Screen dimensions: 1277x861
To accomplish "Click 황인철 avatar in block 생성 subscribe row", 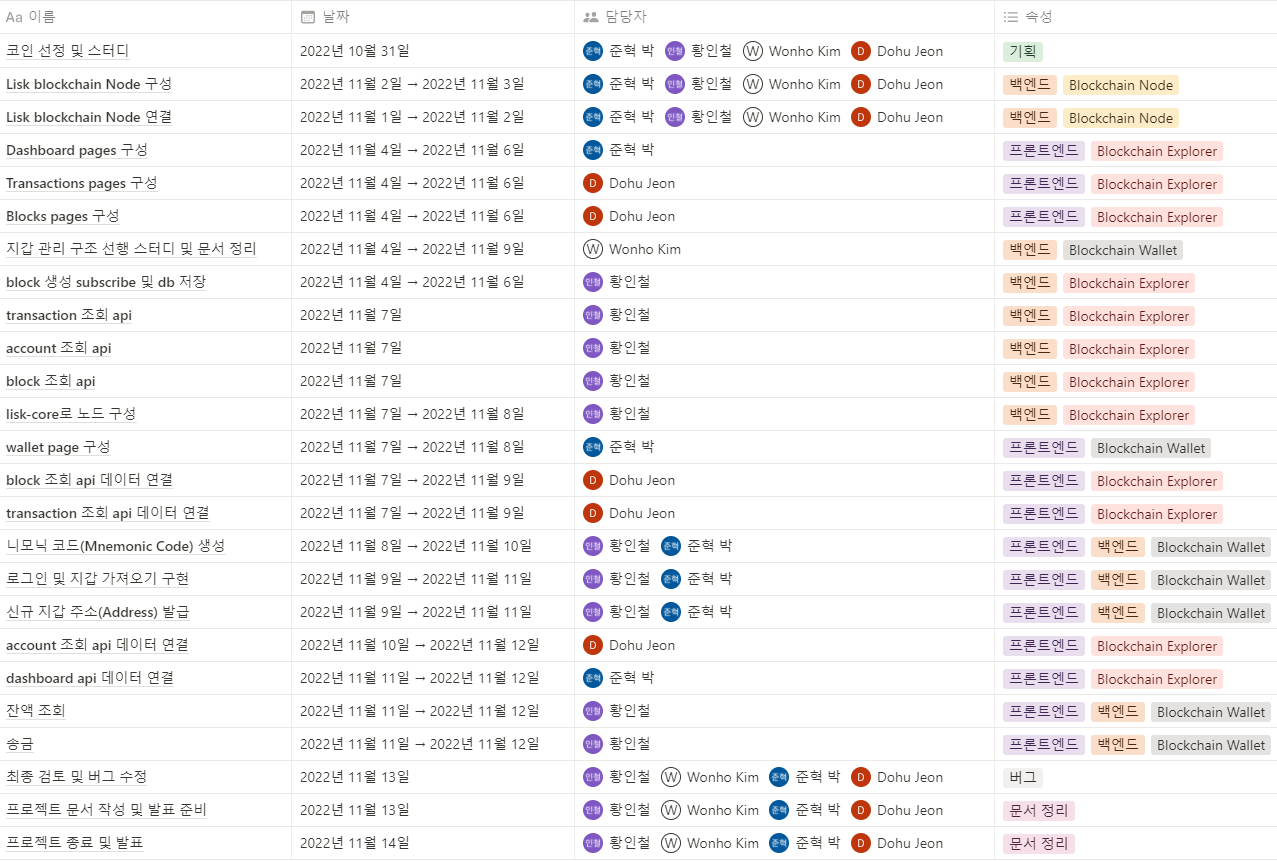I will click(593, 282).
